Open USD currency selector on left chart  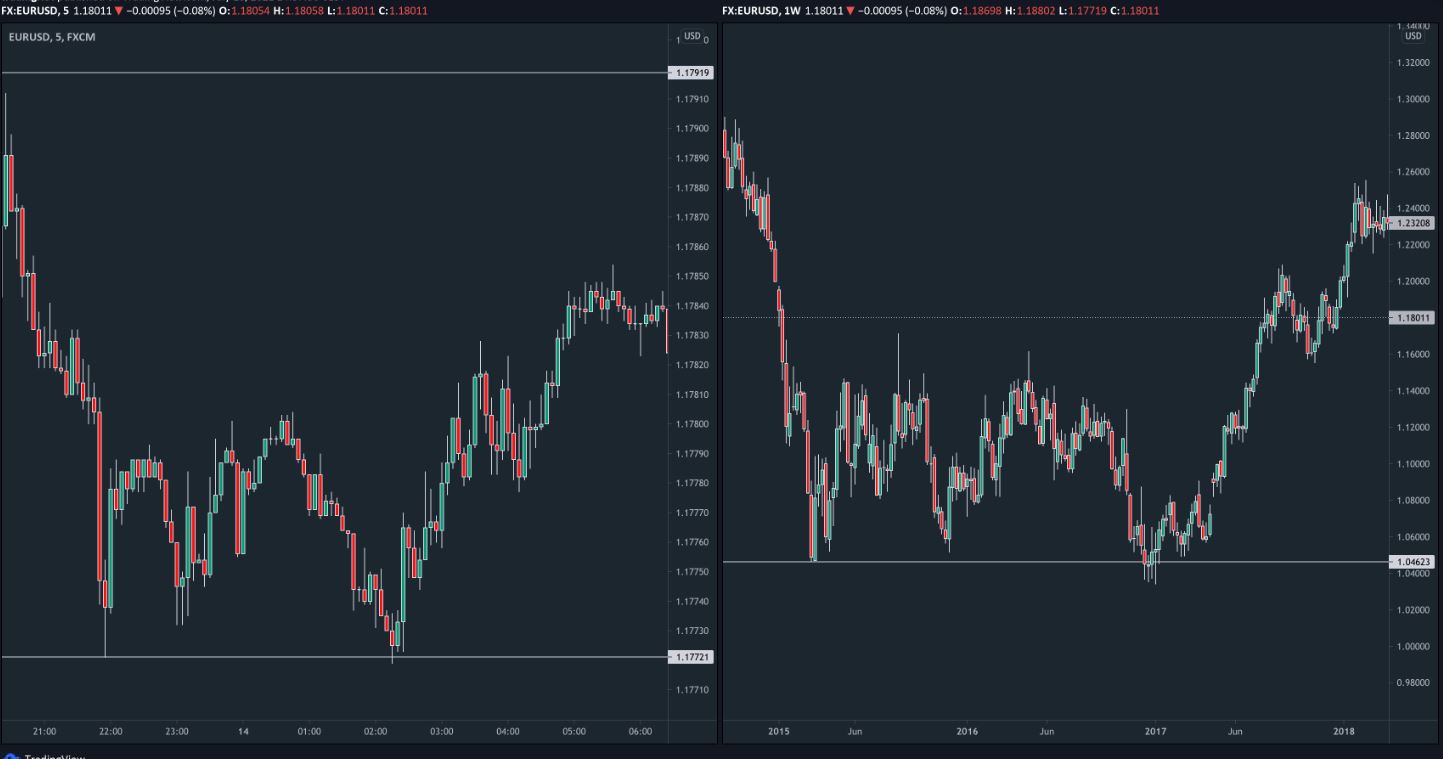(x=690, y=37)
